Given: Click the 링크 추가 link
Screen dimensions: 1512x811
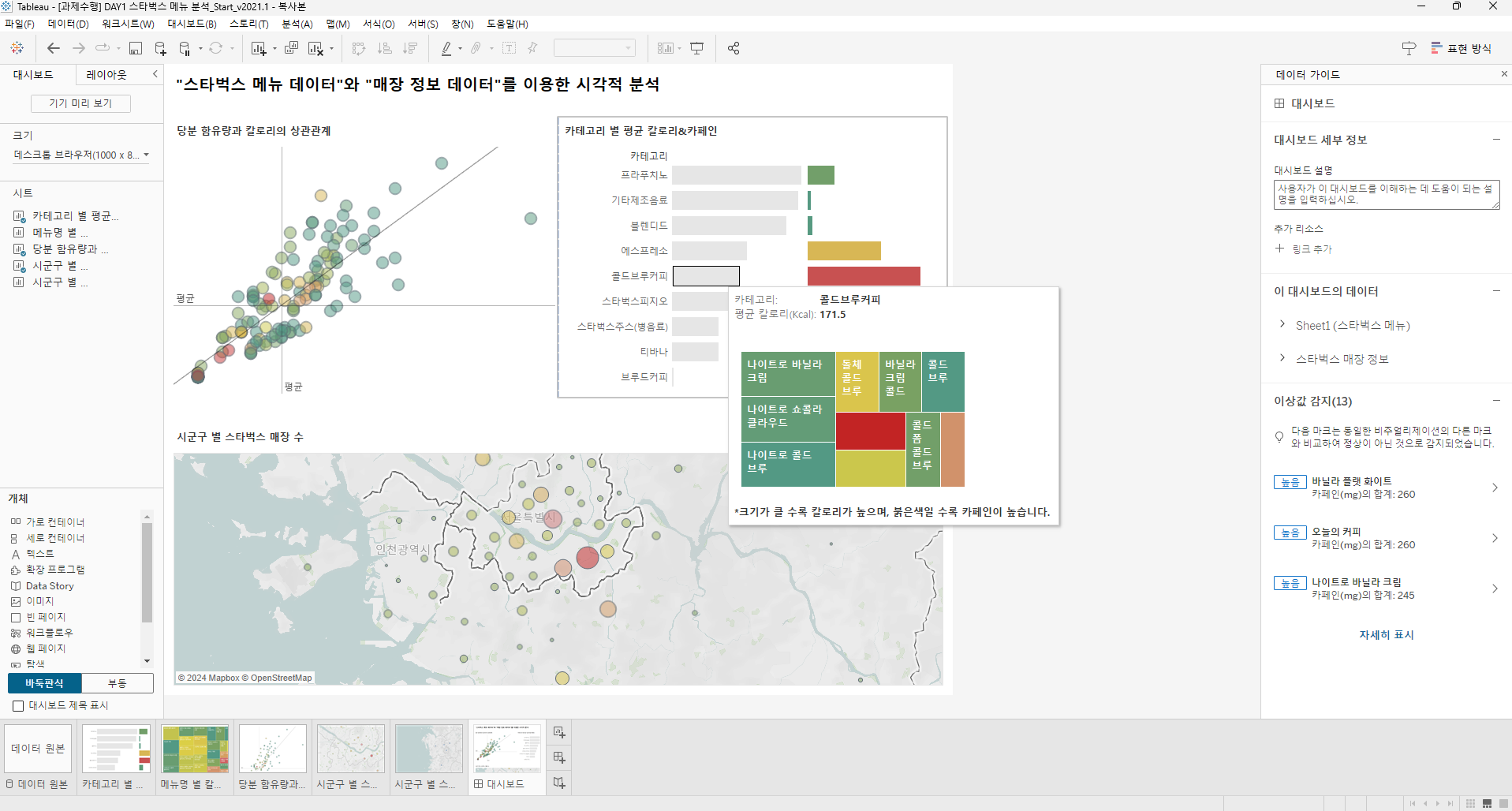Looking at the screenshot, I should [1312, 249].
